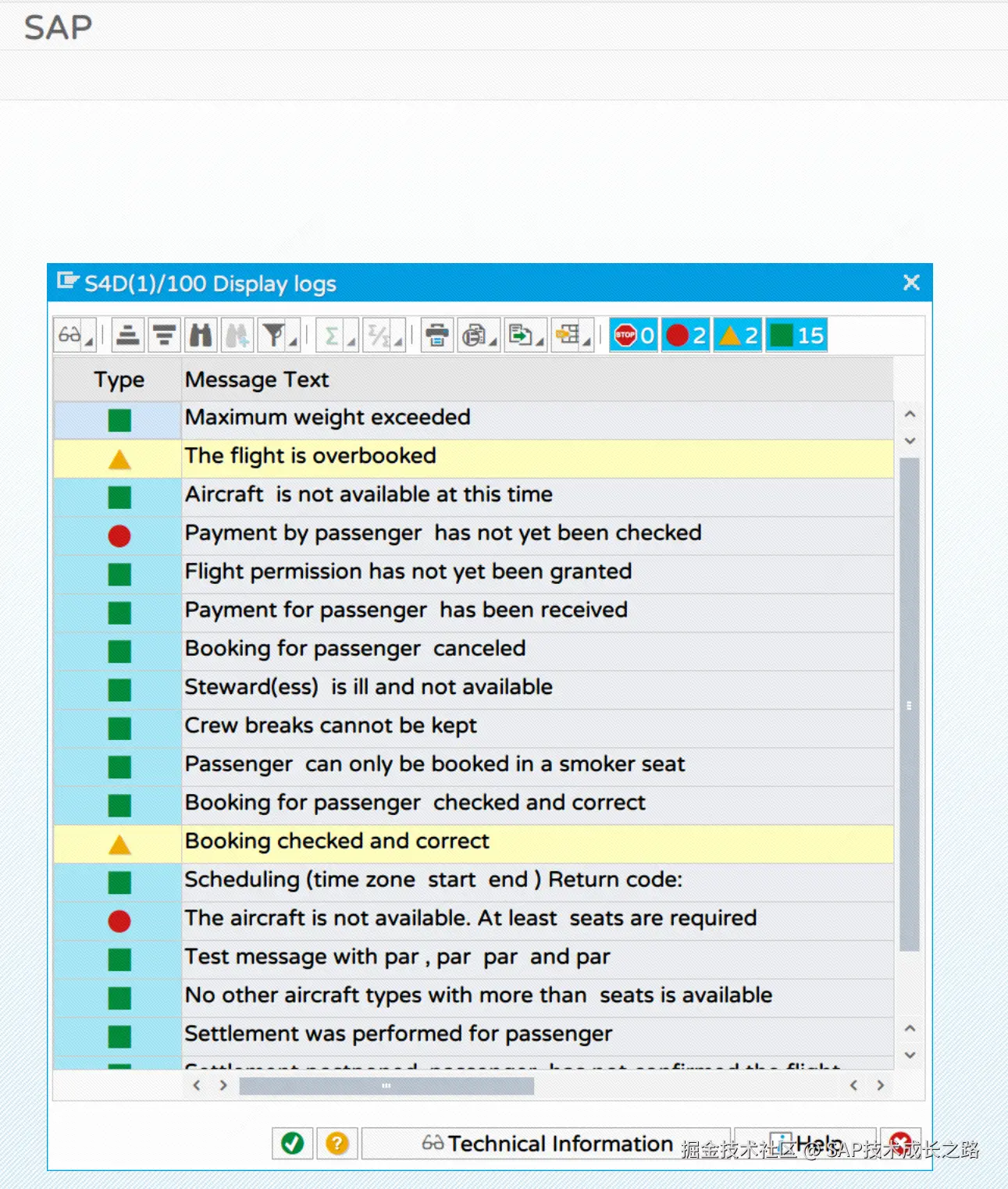Select the green icon beside Test message with par
The image size is (1008, 1189).
click(119, 959)
